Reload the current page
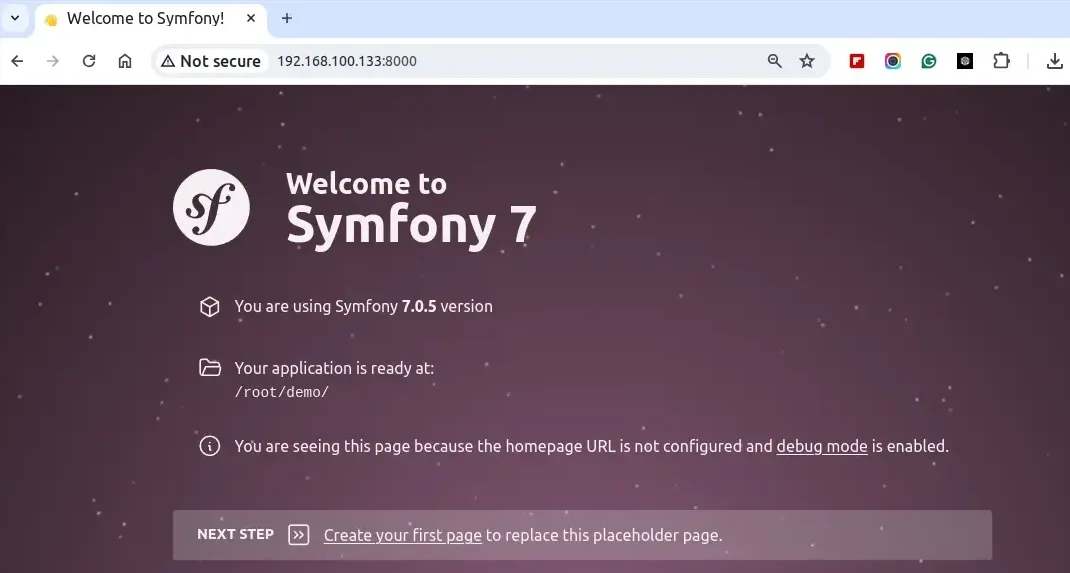Screen dimensions: 1070x573 (89, 61)
